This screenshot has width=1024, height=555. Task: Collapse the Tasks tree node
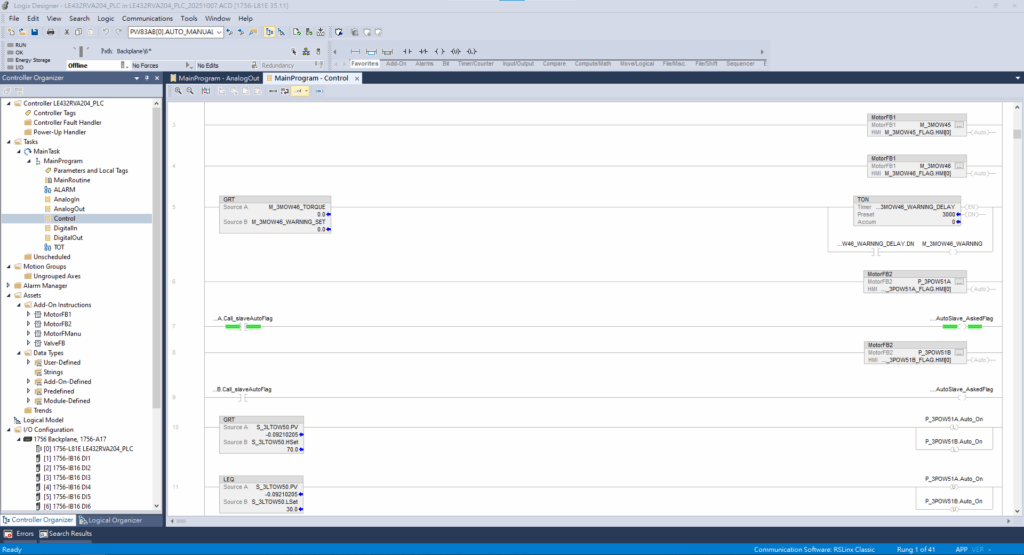pyautogui.click(x=9, y=142)
